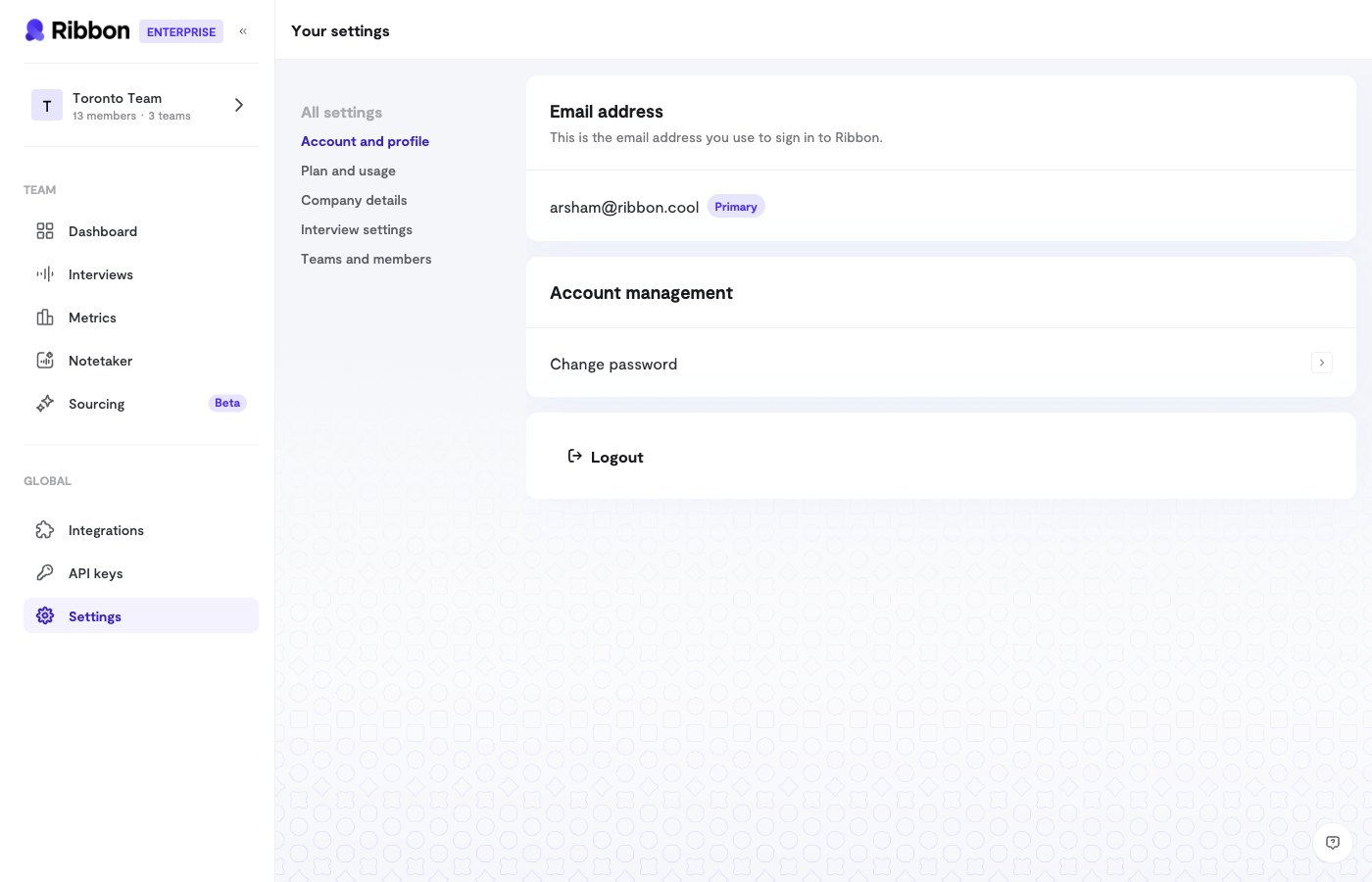Click the Logout icon next to Logout
Screen dimensions: 1372x882
574,456
